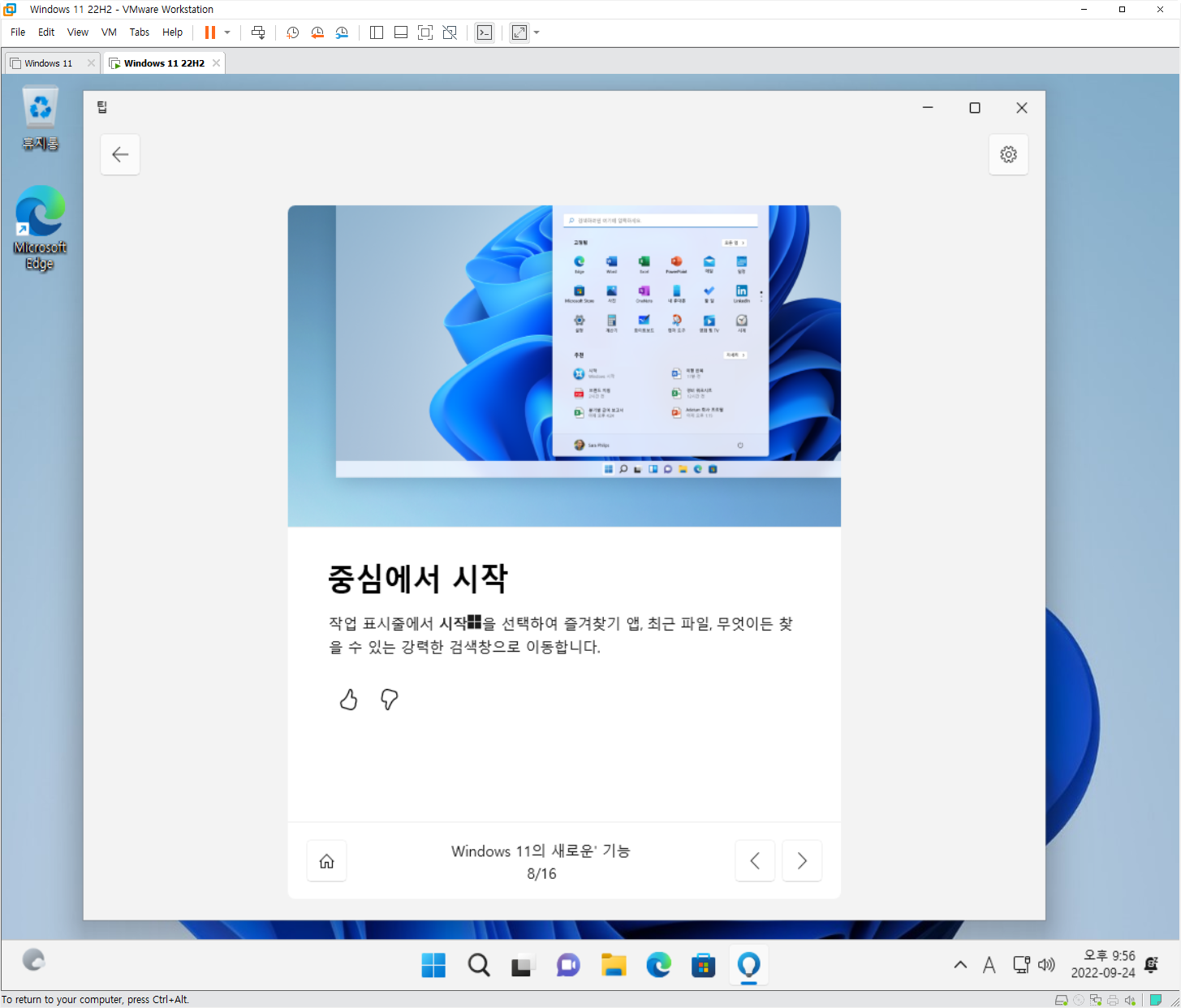The height and width of the screenshot is (1008, 1181).
Task: Click the VMware hard disk status icon
Action: [x=1061, y=1000]
